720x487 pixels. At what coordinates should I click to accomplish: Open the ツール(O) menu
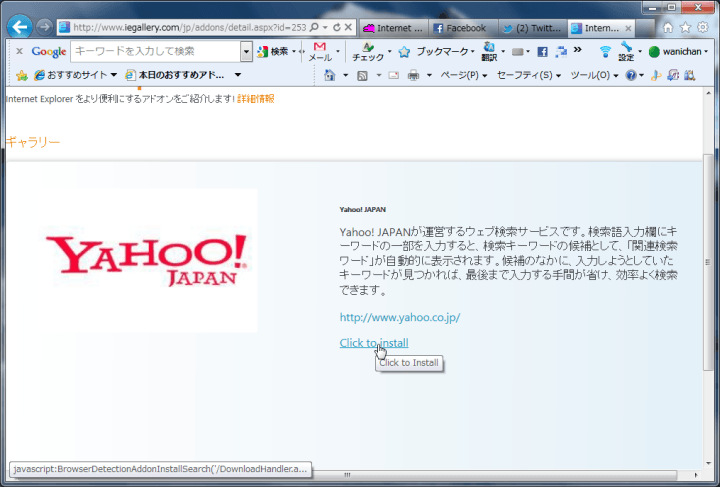[x=594, y=75]
